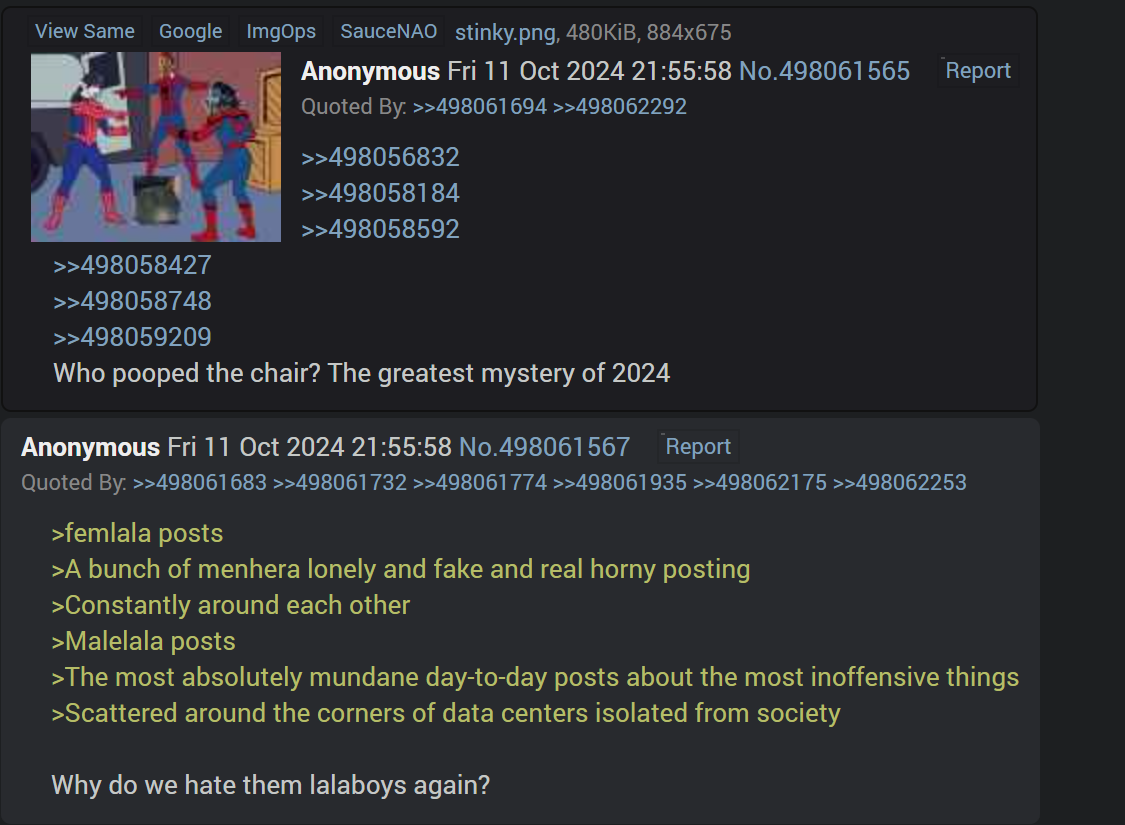Open the stinky.png file link

click(x=505, y=32)
